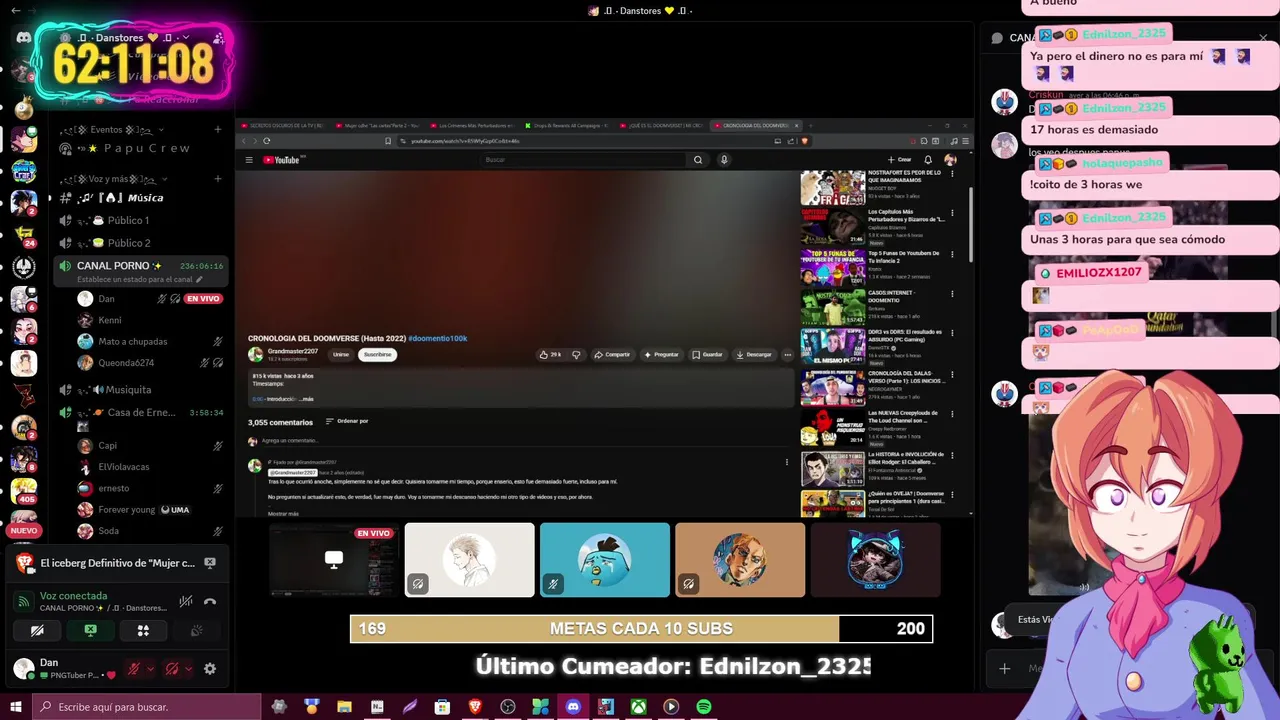Open the Windows Start menu
Viewport: 1280px width, 720px height.
[15, 707]
